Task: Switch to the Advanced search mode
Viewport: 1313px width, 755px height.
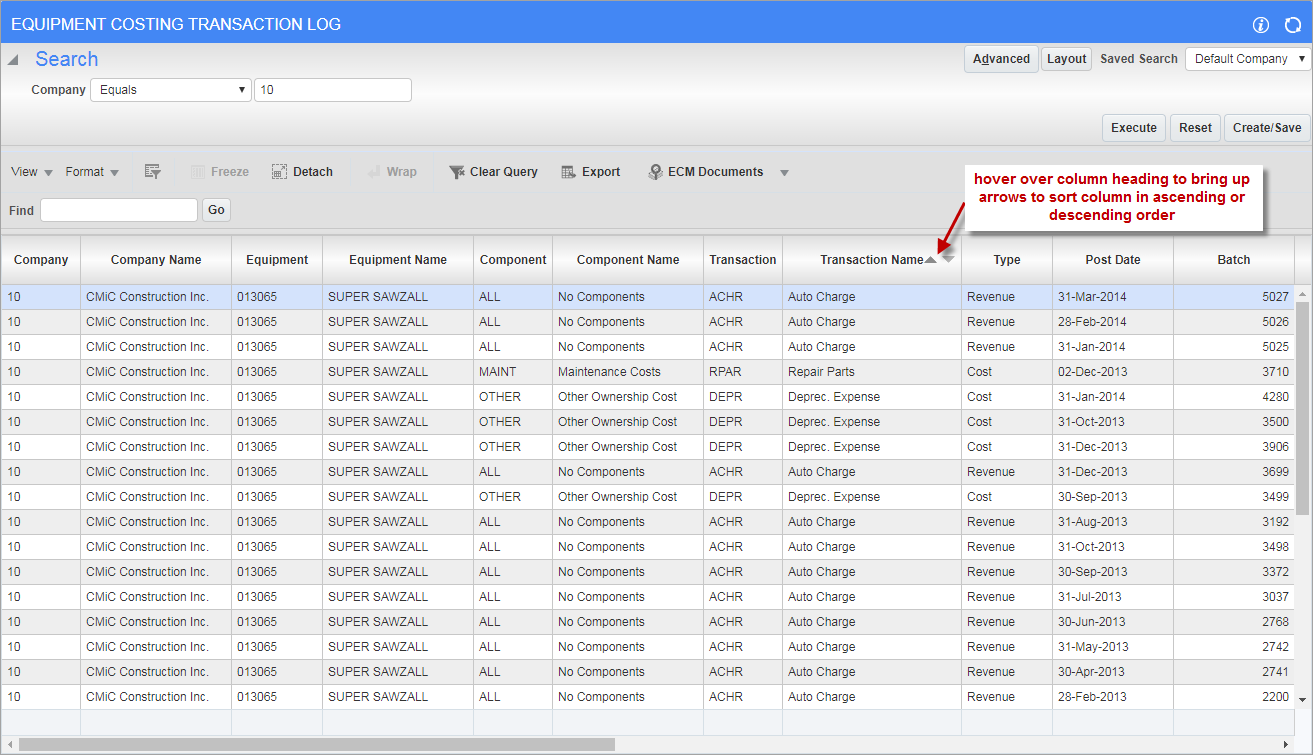Action: pos(1001,58)
